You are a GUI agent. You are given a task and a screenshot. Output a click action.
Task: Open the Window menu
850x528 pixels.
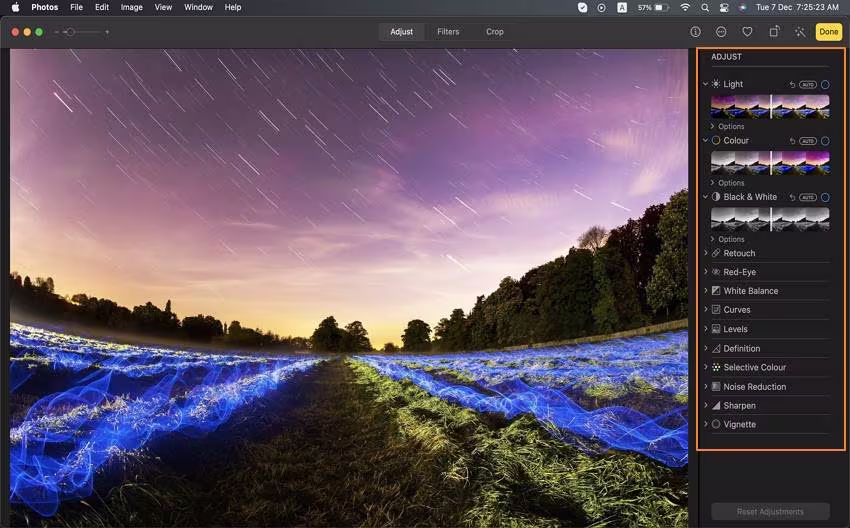pyautogui.click(x=198, y=8)
